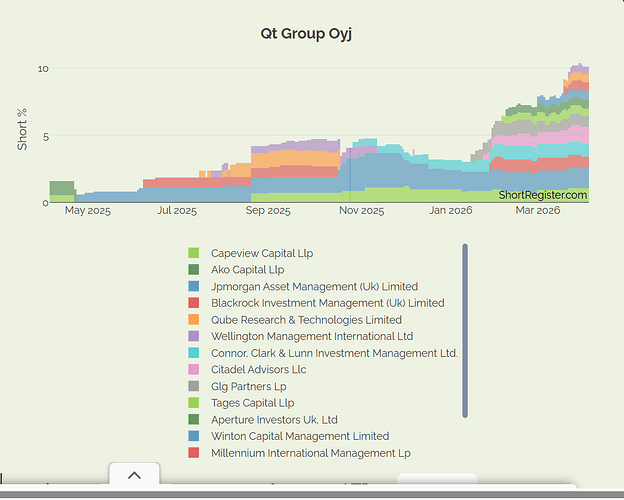Select 'Aperture Investors Uk, Ltd' legend label

coord(274,420)
